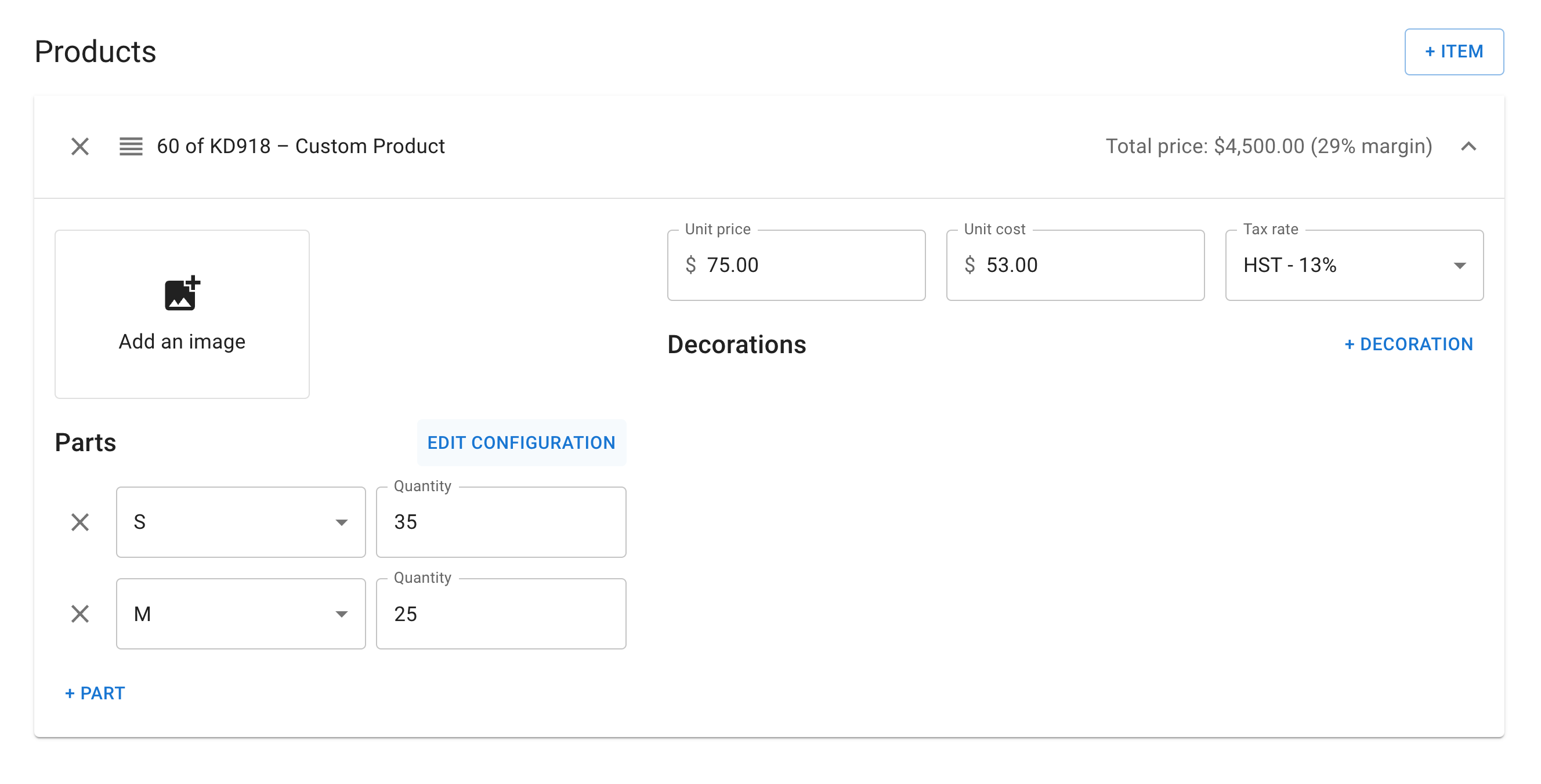
Task: Add a new decoration
Action: (x=1408, y=344)
